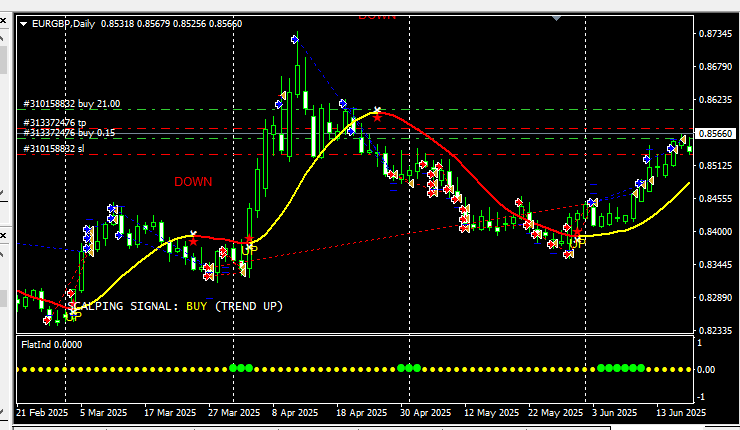Select the #313372476 tp level label
This screenshot has width=740, height=430.
55,123
